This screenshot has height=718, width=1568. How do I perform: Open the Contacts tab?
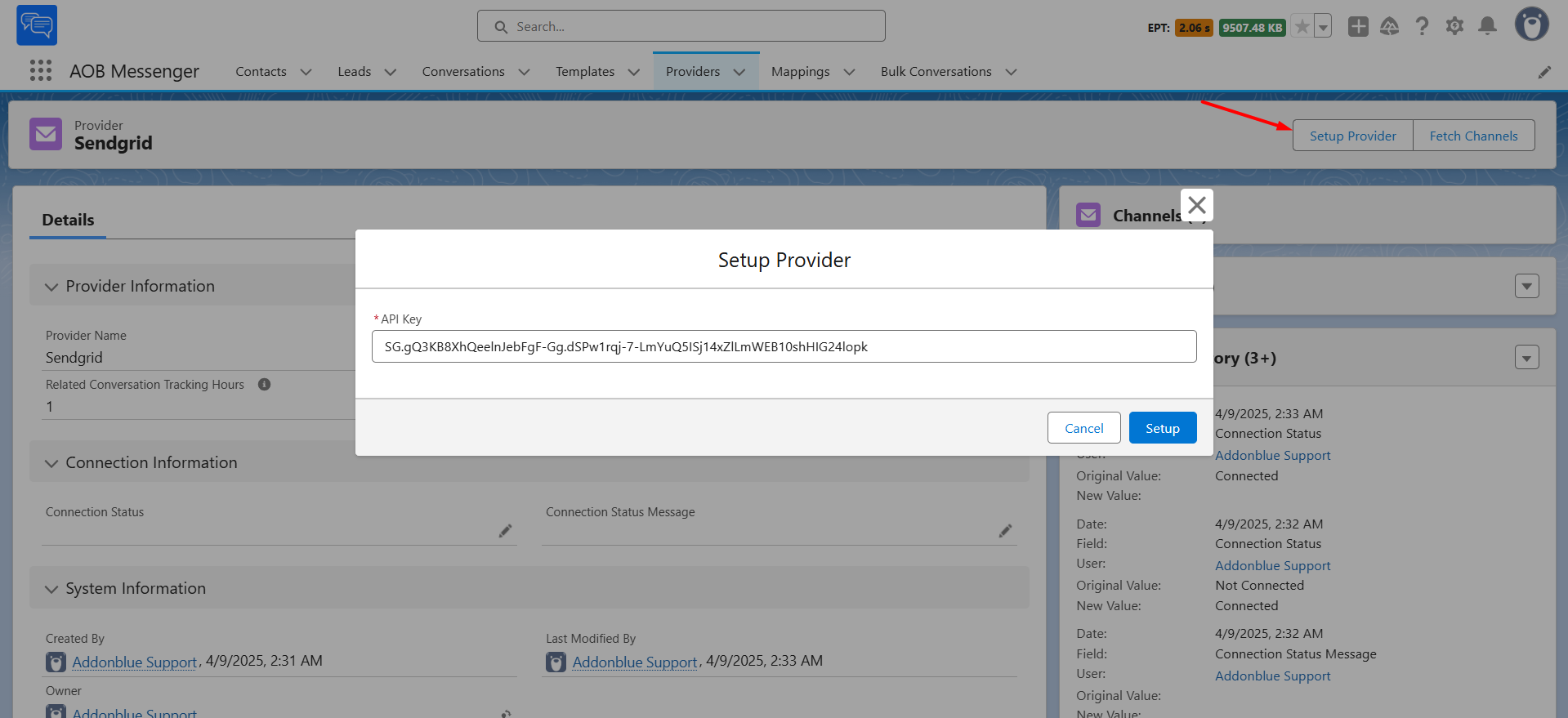261,72
